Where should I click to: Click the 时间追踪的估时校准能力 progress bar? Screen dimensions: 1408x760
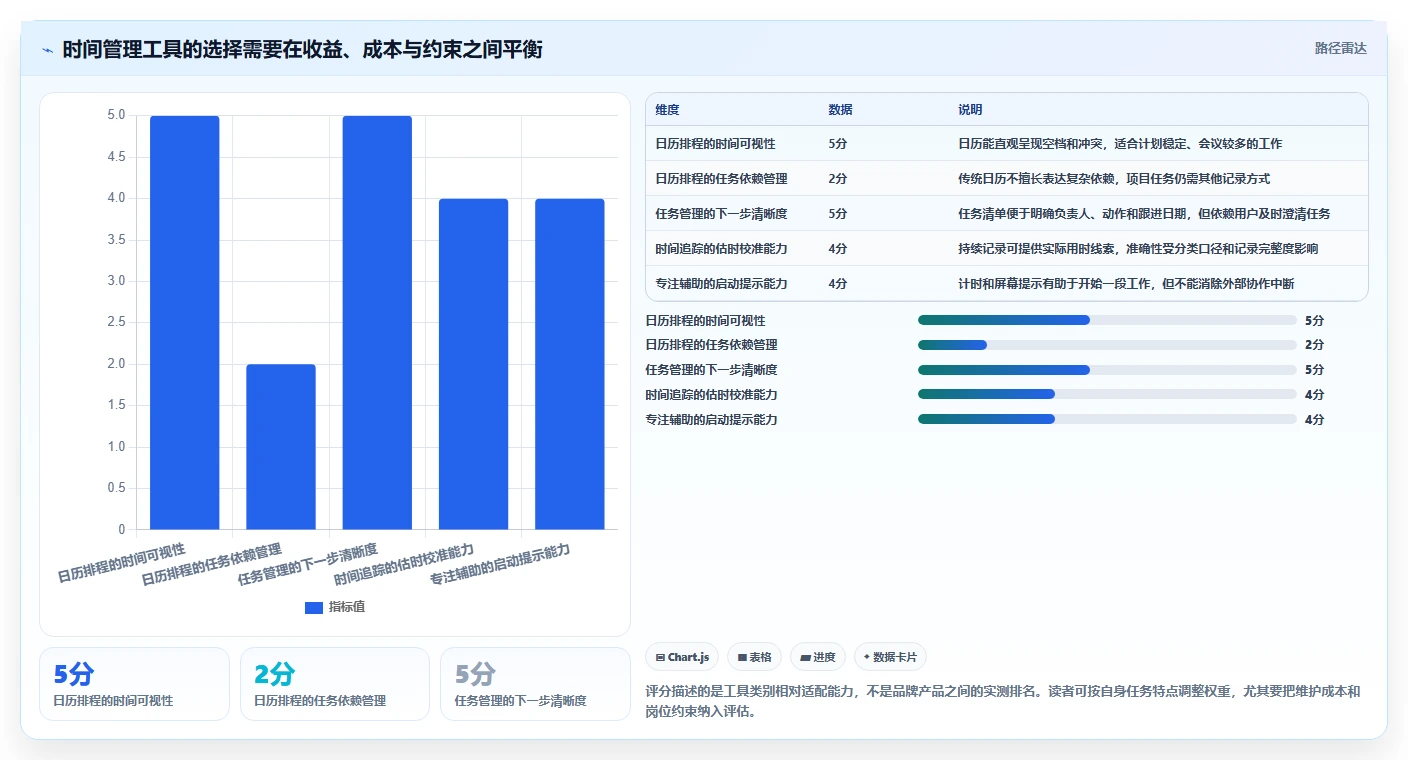click(x=1107, y=394)
